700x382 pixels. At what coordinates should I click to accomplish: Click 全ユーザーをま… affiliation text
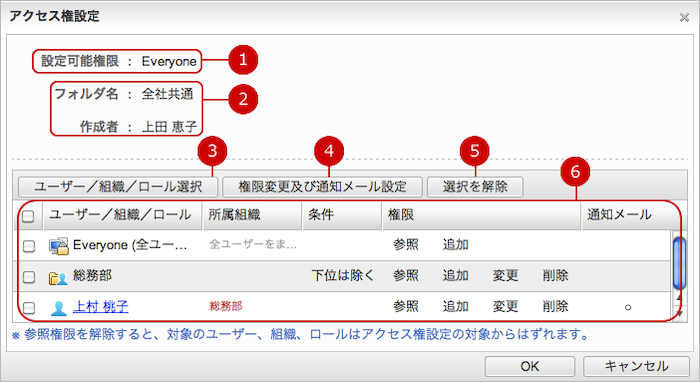pyautogui.click(x=253, y=245)
